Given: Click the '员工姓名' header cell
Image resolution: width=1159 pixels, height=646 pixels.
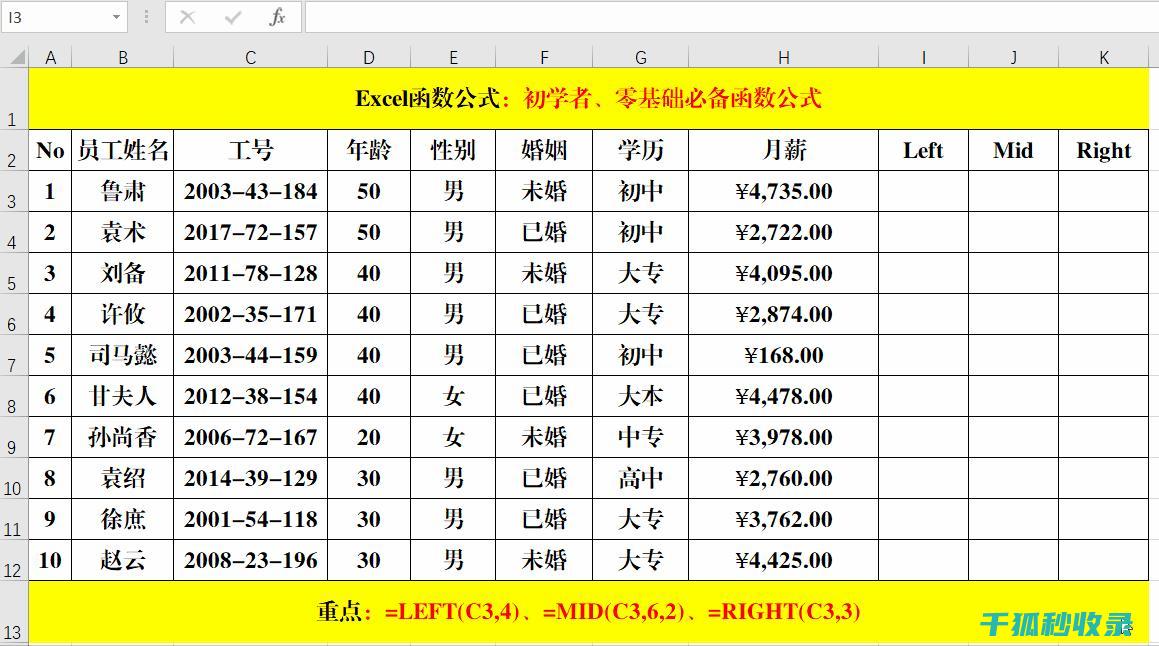Looking at the screenshot, I should click(x=123, y=151).
